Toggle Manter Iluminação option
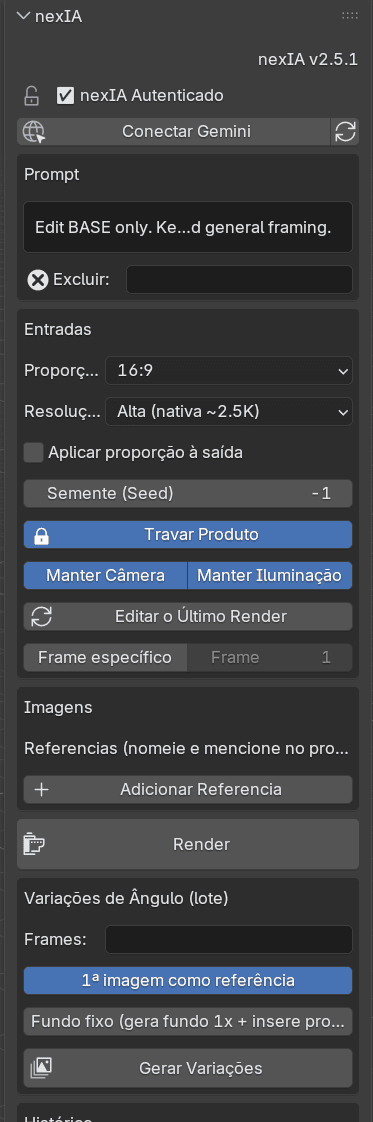Image resolution: width=373 pixels, height=1122 pixels. [x=270, y=575]
